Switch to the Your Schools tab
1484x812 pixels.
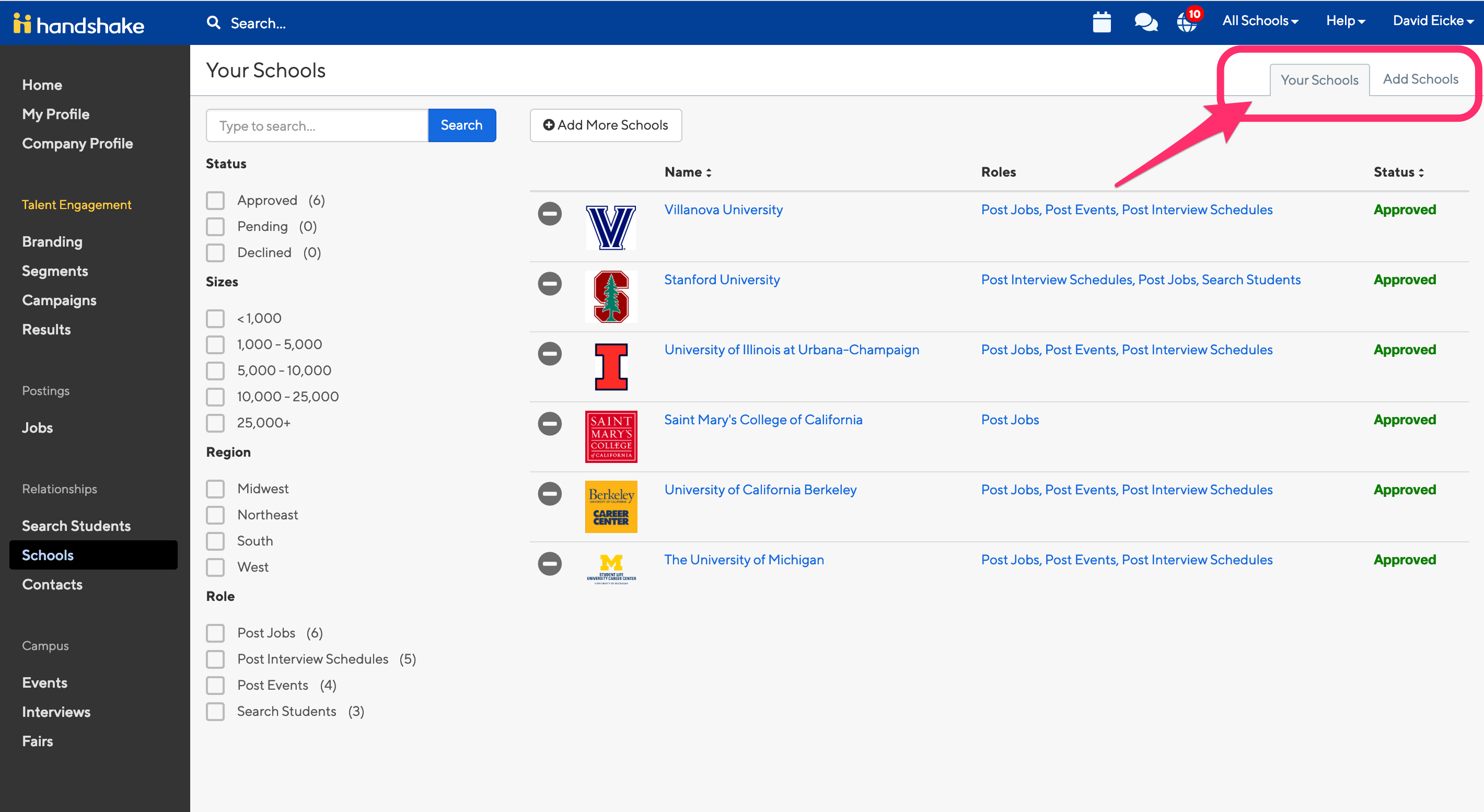click(1319, 80)
